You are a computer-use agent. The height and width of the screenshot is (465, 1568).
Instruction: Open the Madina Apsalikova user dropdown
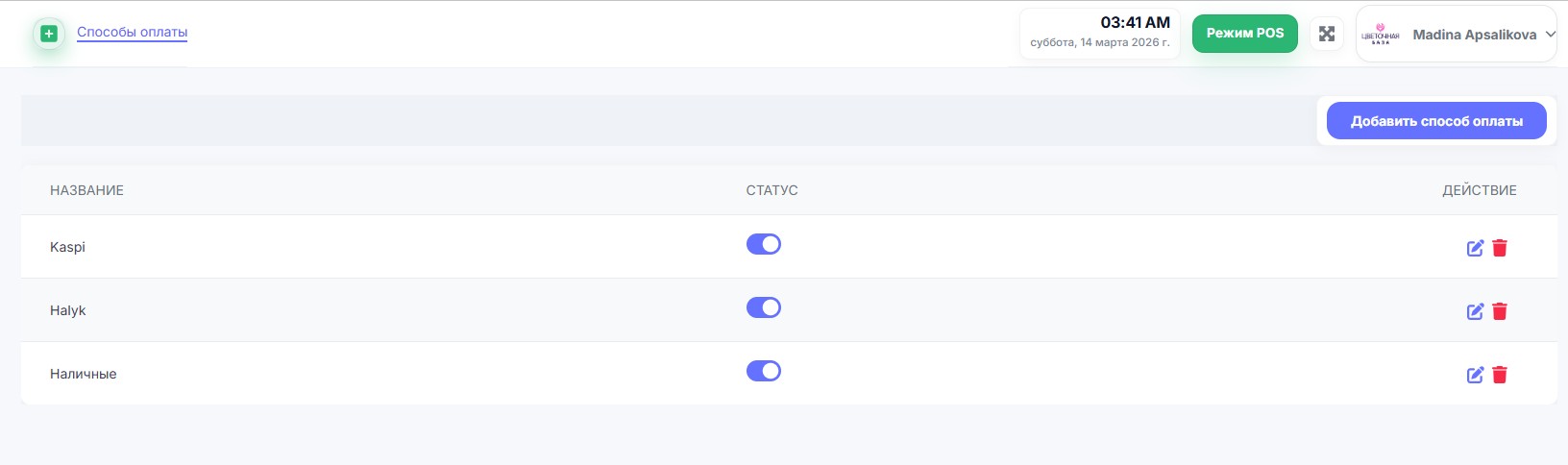pyautogui.click(x=1474, y=35)
